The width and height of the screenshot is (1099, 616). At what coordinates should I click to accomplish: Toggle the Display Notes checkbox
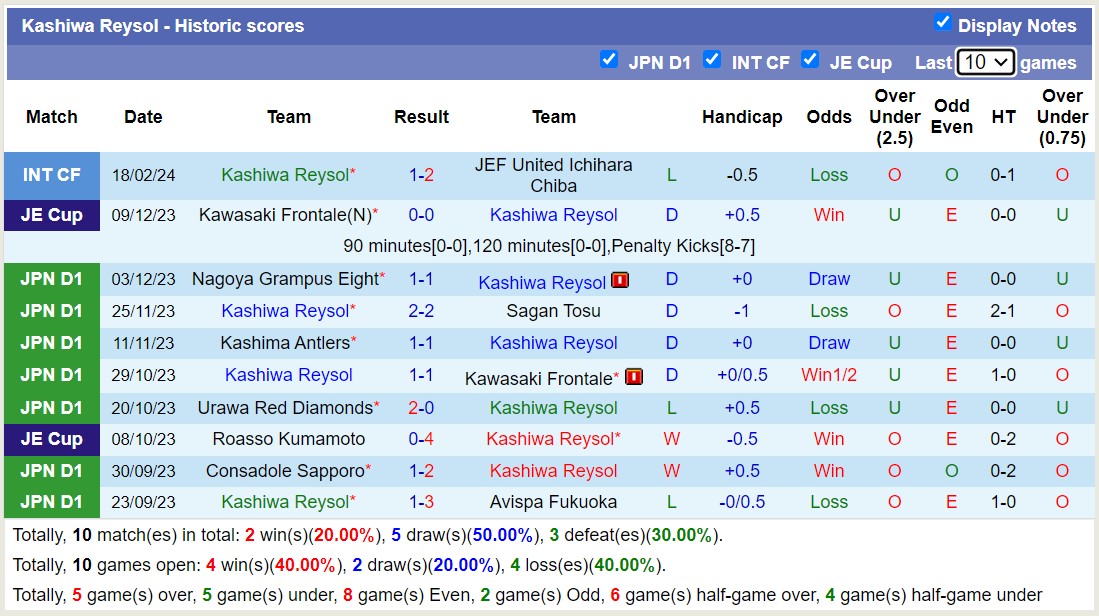(x=942, y=22)
